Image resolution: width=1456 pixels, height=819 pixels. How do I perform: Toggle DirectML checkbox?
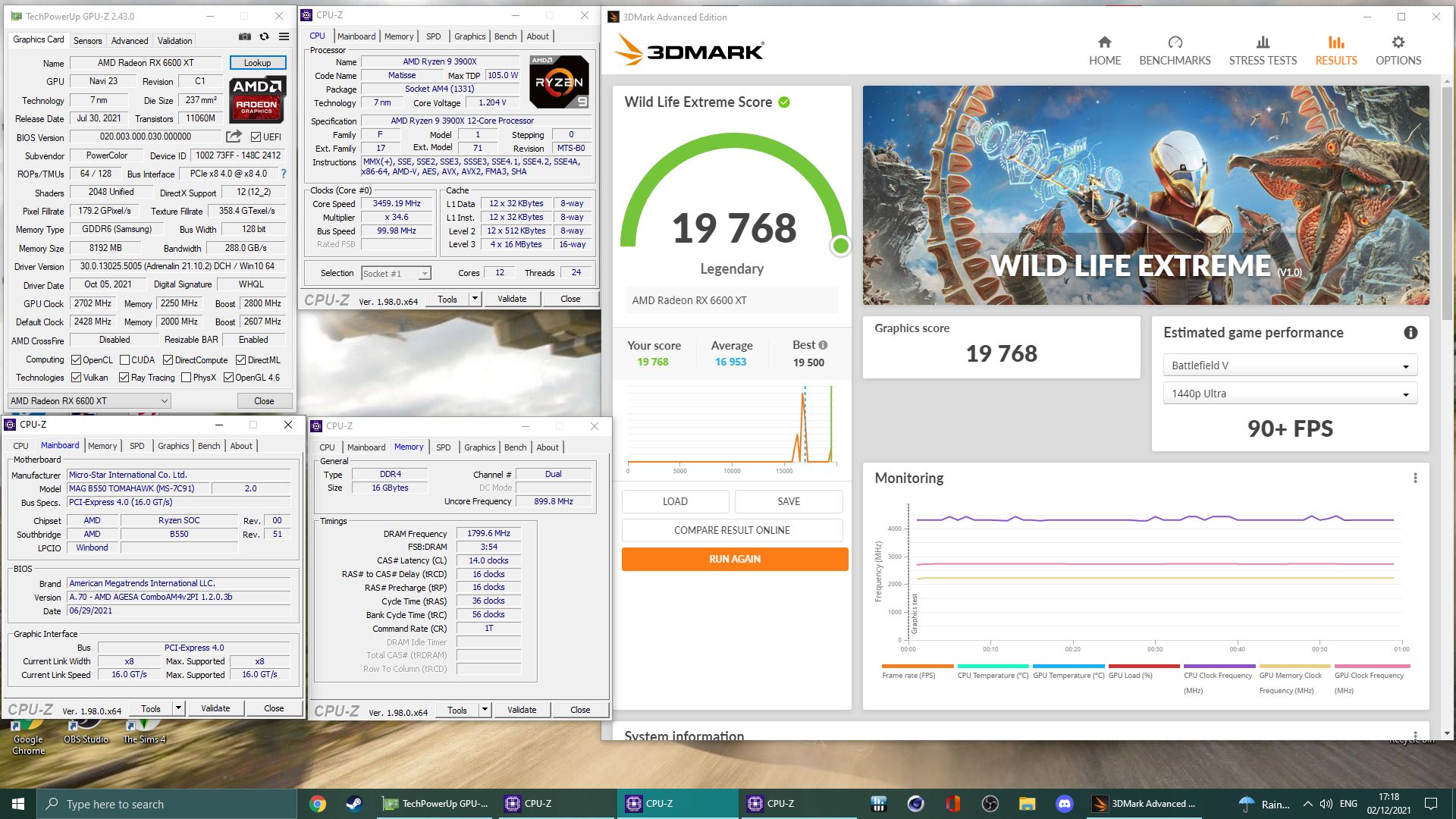coord(240,360)
